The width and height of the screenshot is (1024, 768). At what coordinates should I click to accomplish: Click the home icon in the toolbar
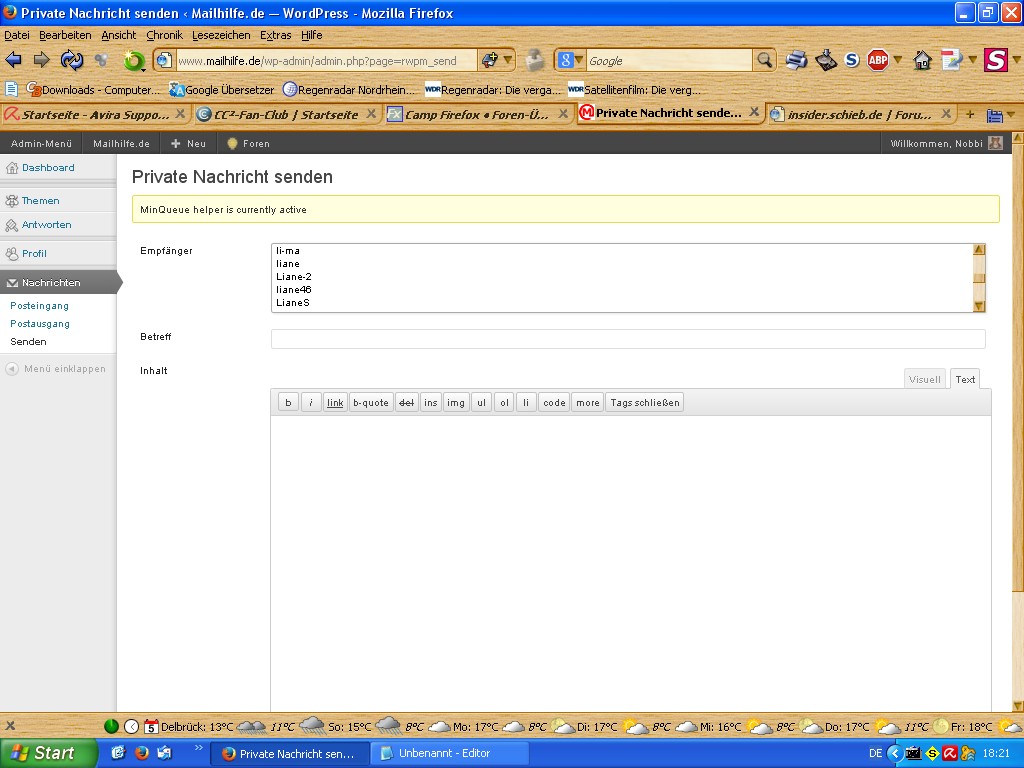coord(922,61)
